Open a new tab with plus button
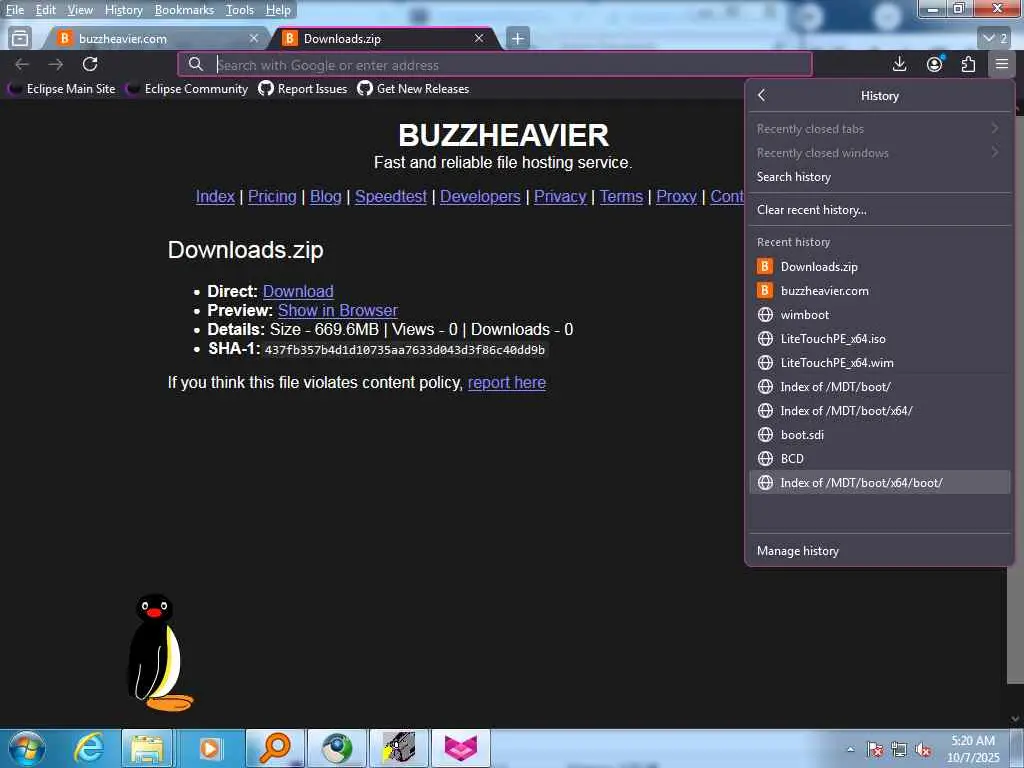Image resolution: width=1024 pixels, height=768 pixels. 518,39
